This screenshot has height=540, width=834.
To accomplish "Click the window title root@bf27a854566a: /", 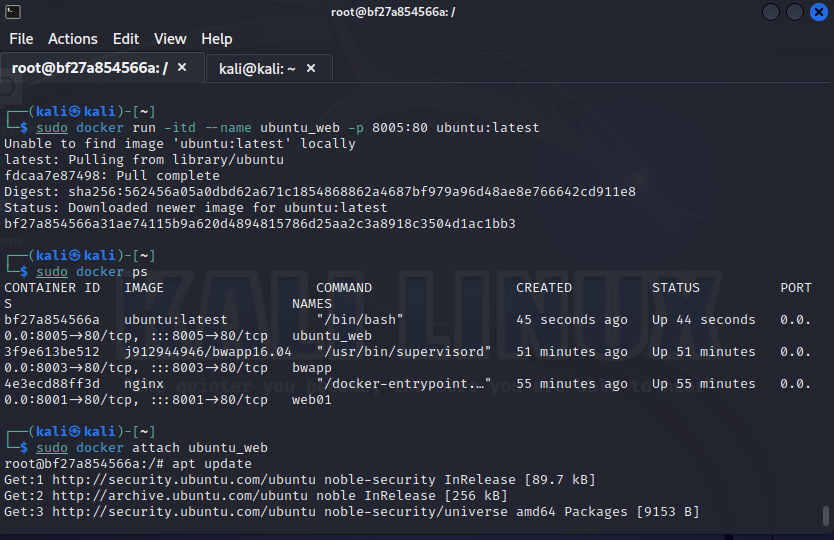I will (393, 12).
